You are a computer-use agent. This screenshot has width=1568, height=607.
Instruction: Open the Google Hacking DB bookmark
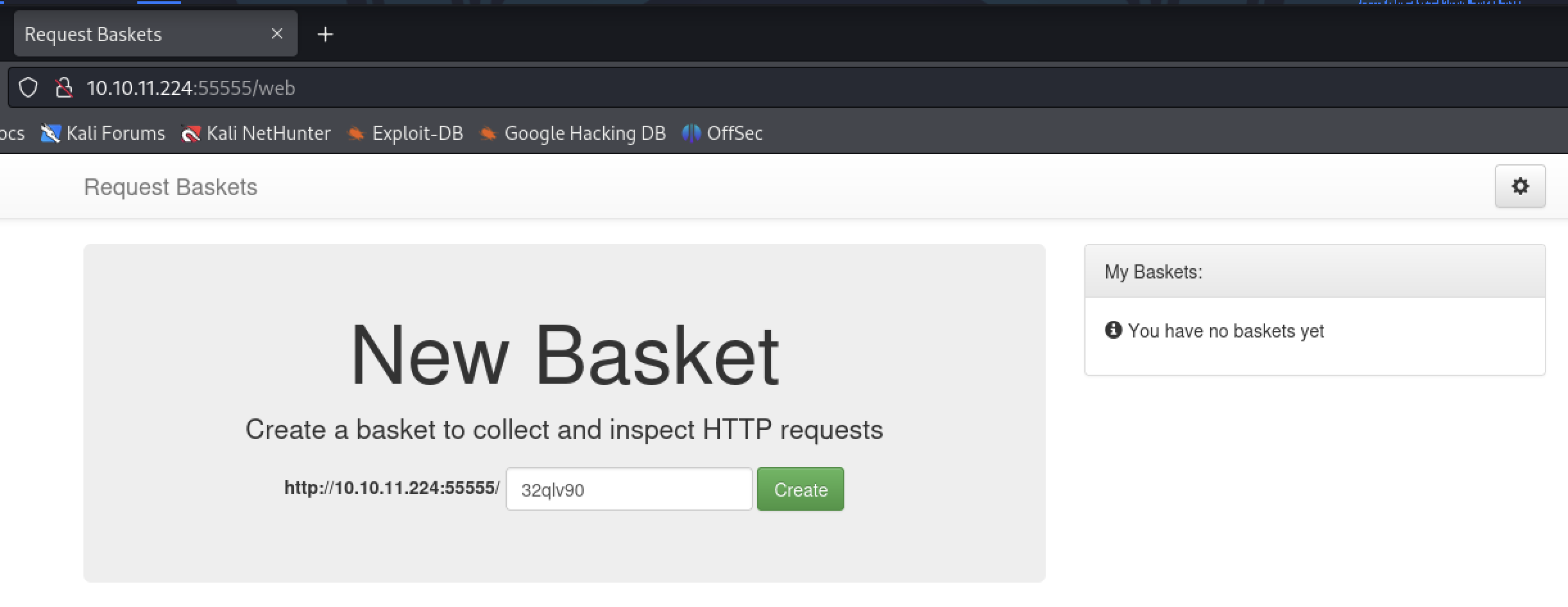point(572,133)
